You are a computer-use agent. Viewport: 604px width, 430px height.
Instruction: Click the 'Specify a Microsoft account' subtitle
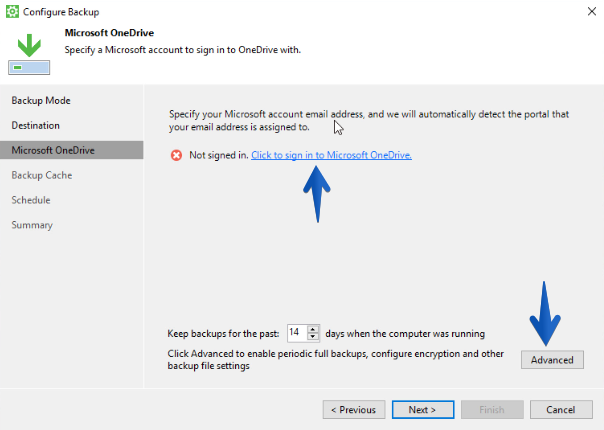pyautogui.click(x=183, y=50)
